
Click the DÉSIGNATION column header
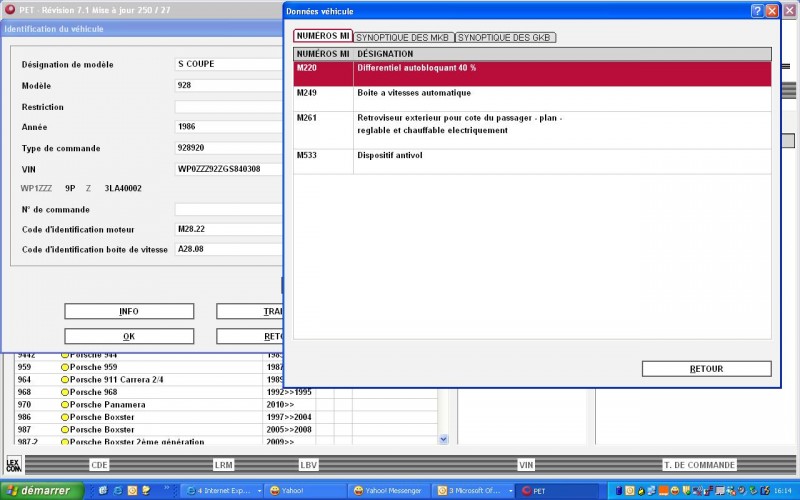562,54
